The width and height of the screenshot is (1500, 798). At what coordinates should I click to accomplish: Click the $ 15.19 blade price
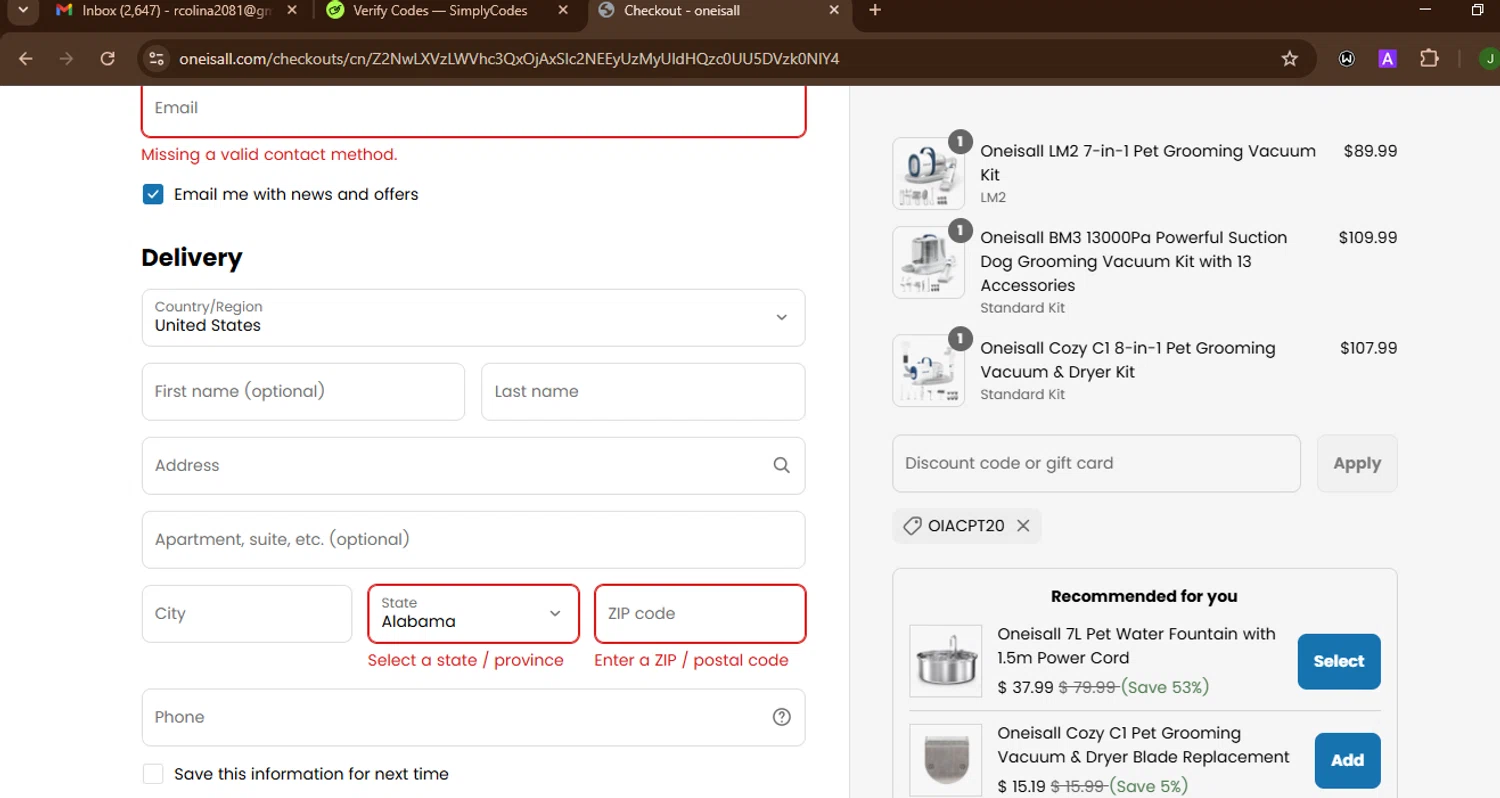1022,786
